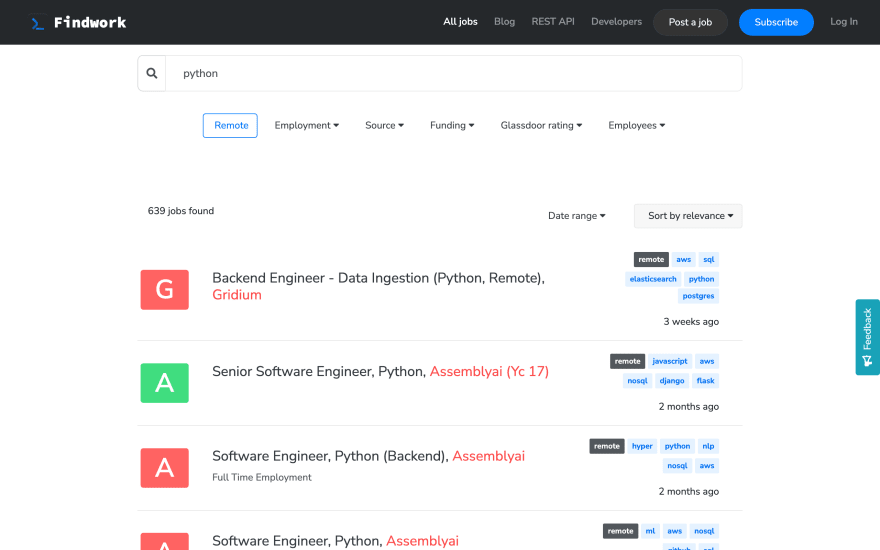Viewport: 880px width, 550px height.
Task: Click python tag on the Backend job
Action: [x=677, y=446]
